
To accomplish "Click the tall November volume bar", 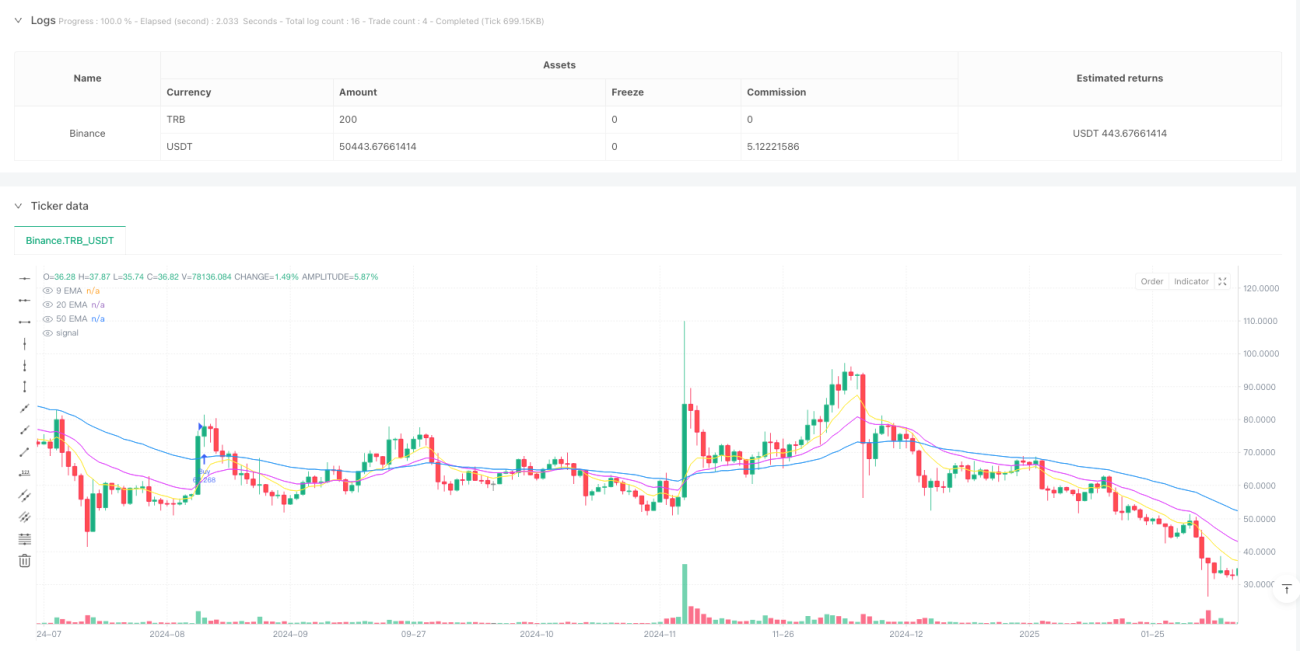I will [685, 594].
